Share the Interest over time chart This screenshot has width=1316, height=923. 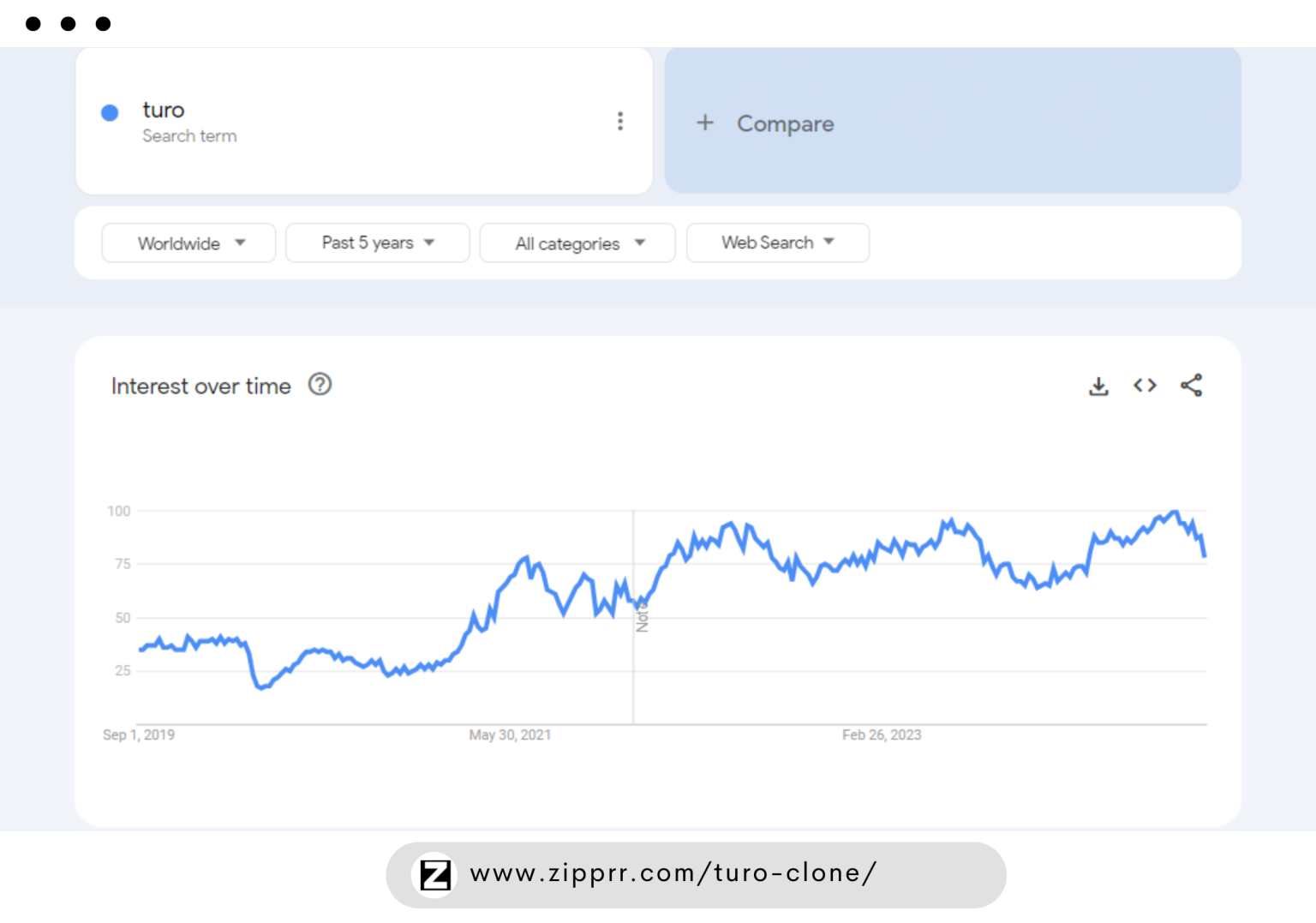[x=1191, y=386]
